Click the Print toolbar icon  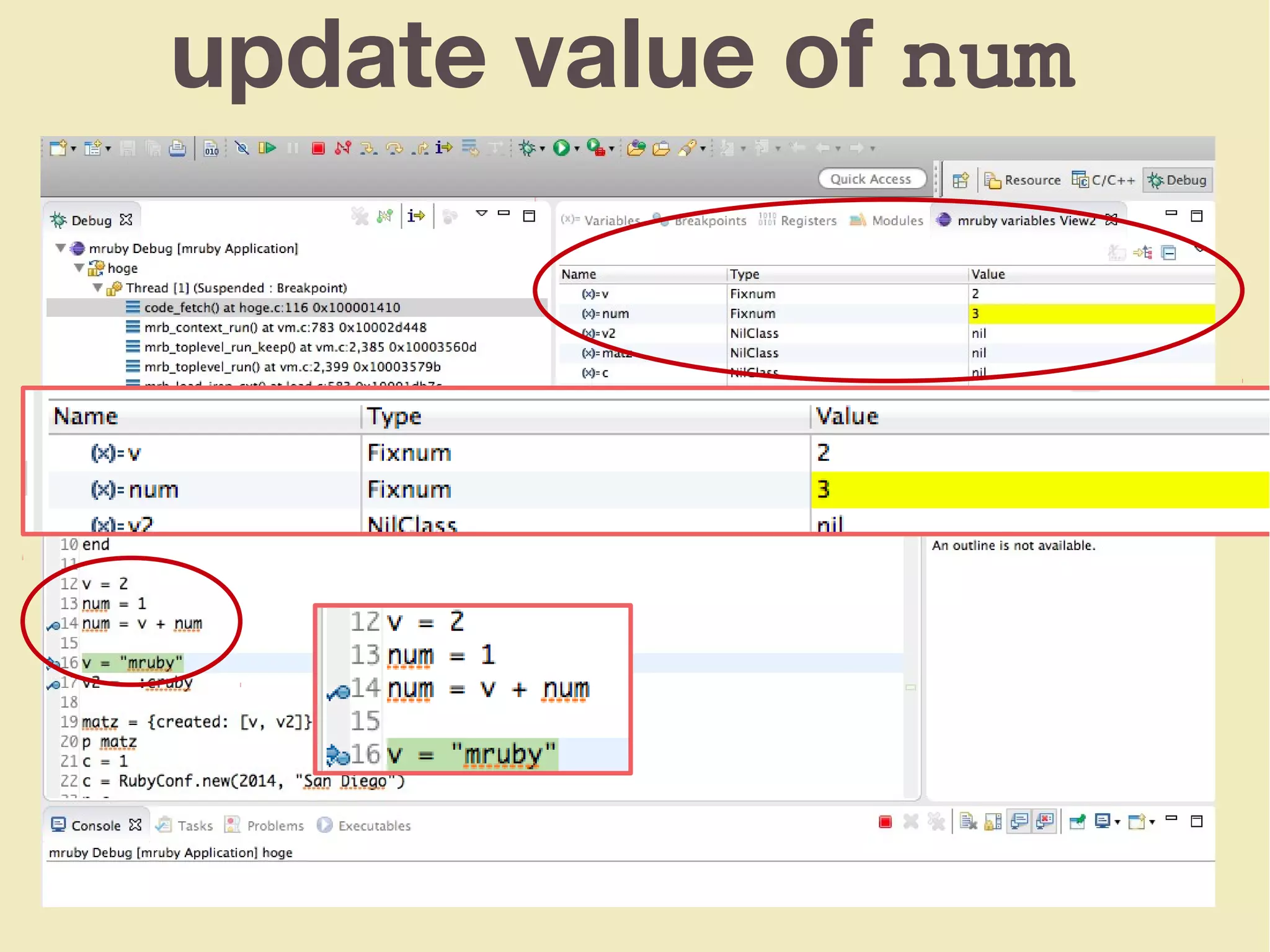pos(177,148)
